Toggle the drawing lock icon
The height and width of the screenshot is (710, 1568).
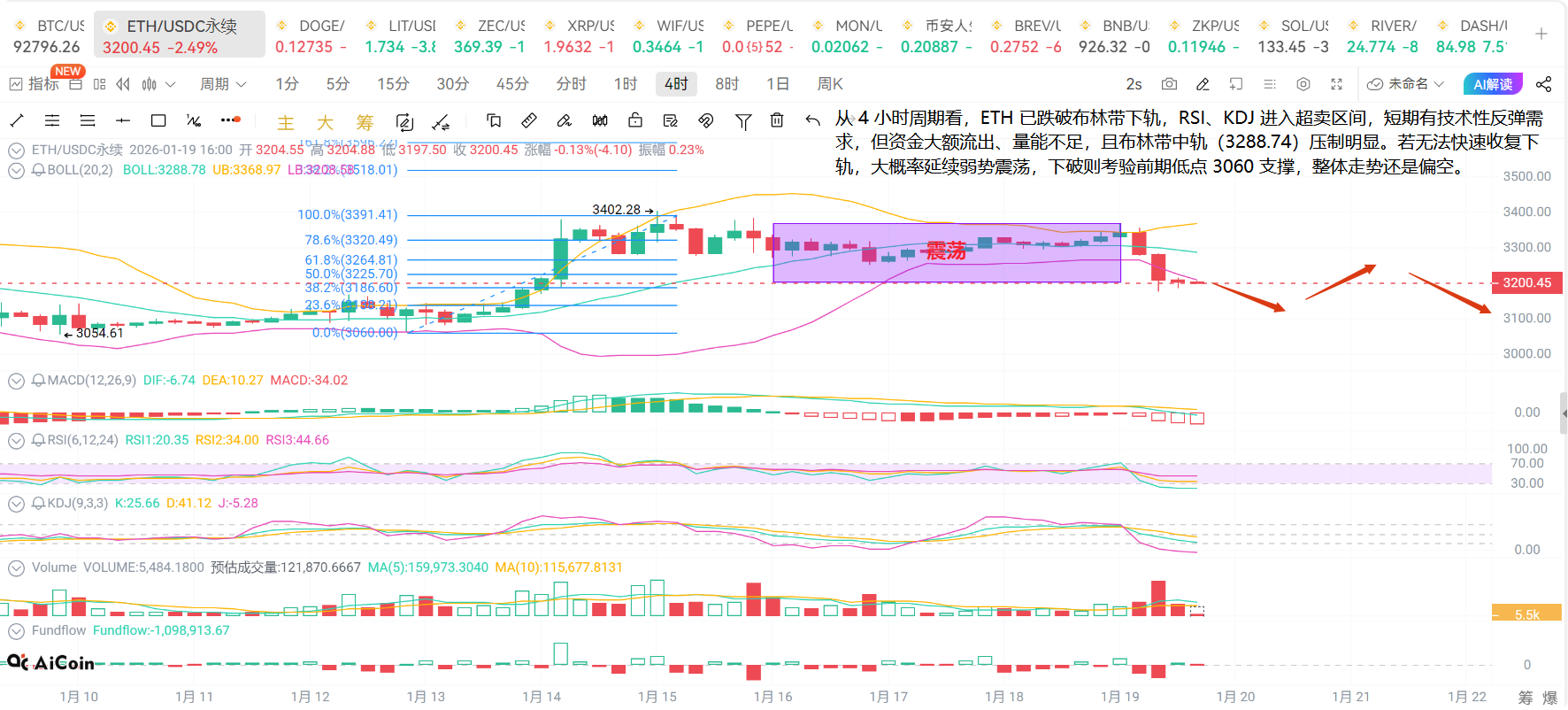635,120
